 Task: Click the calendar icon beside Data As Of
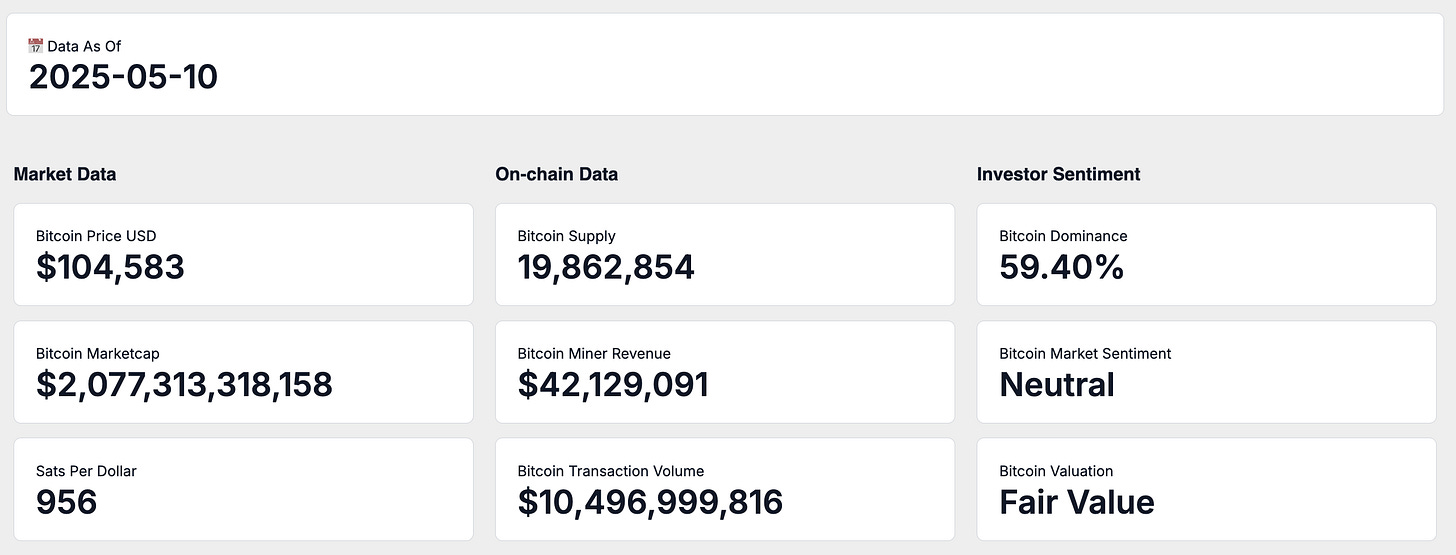click(x=36, y=46)
